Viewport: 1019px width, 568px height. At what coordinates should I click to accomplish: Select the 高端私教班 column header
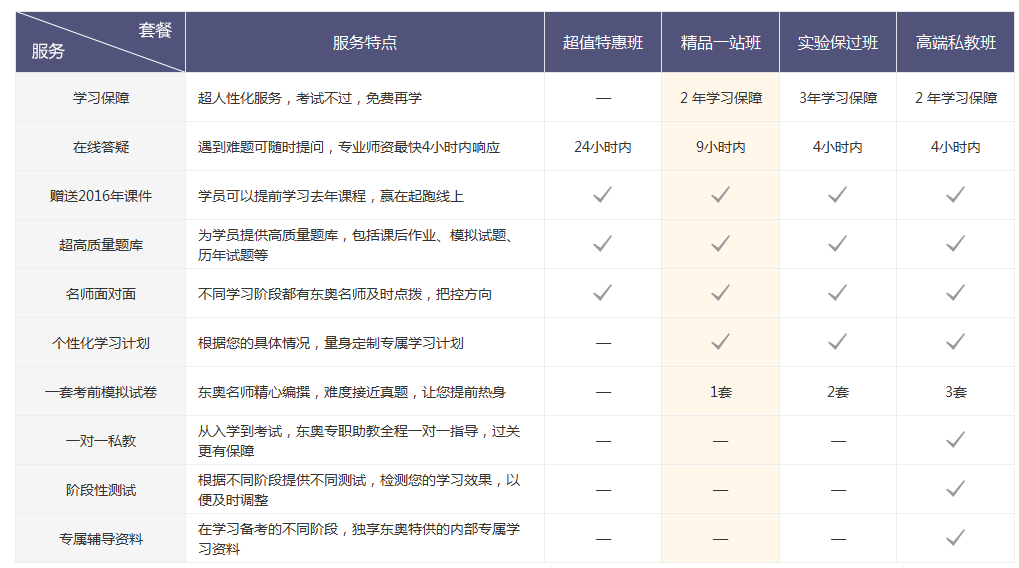[955, 43]
